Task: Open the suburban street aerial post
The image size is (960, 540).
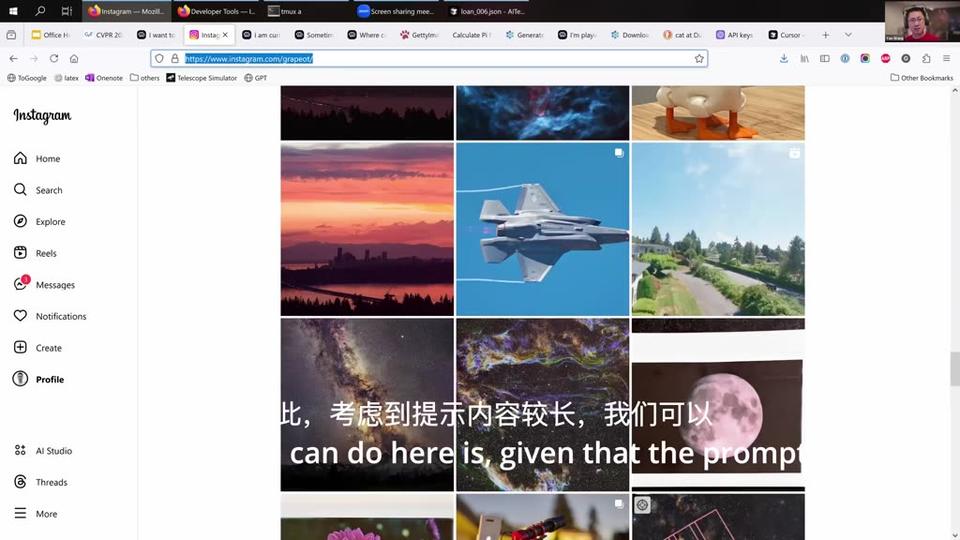Action: point(718,230)
